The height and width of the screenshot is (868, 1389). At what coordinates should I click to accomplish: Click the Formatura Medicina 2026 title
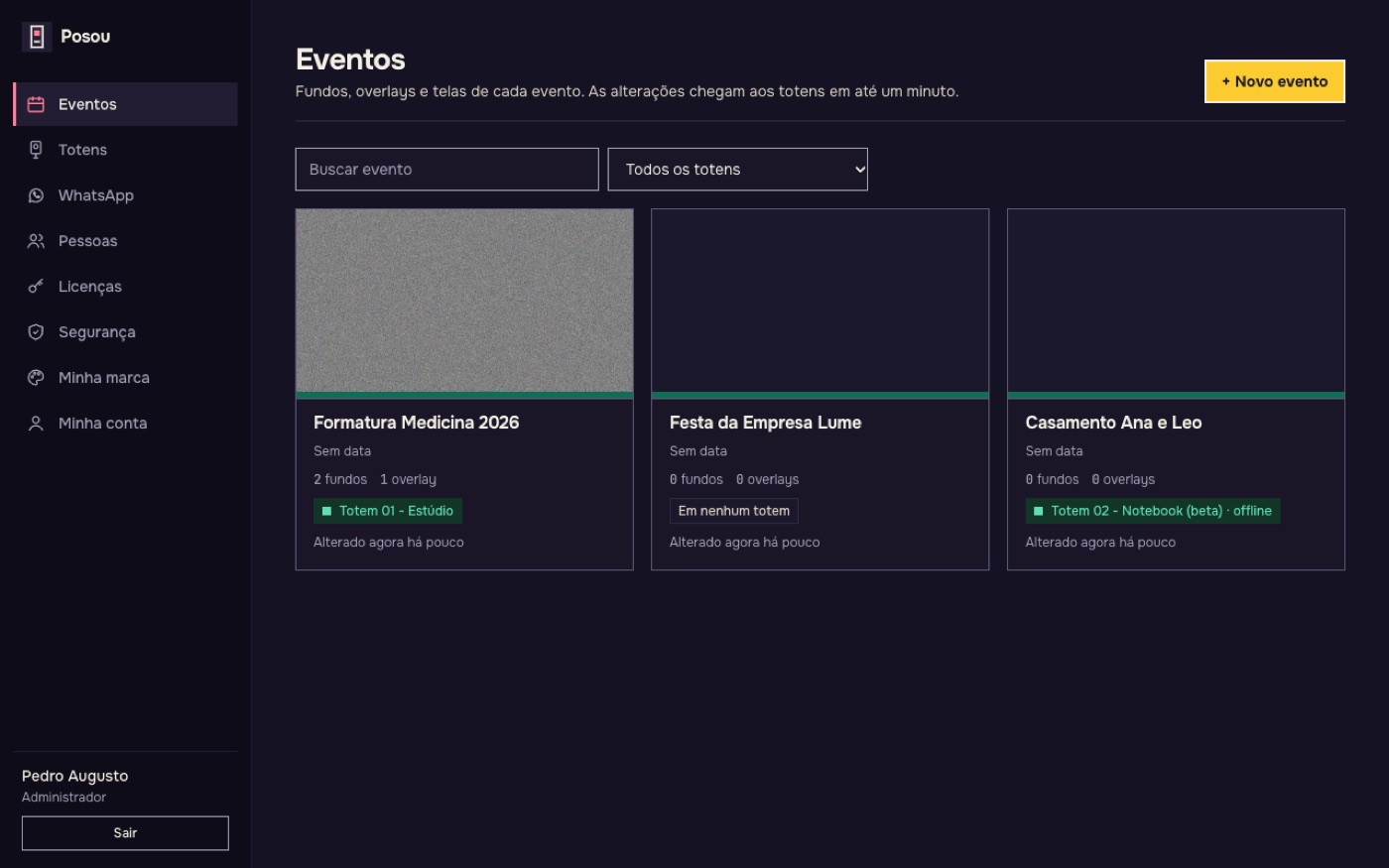point(417,423)
